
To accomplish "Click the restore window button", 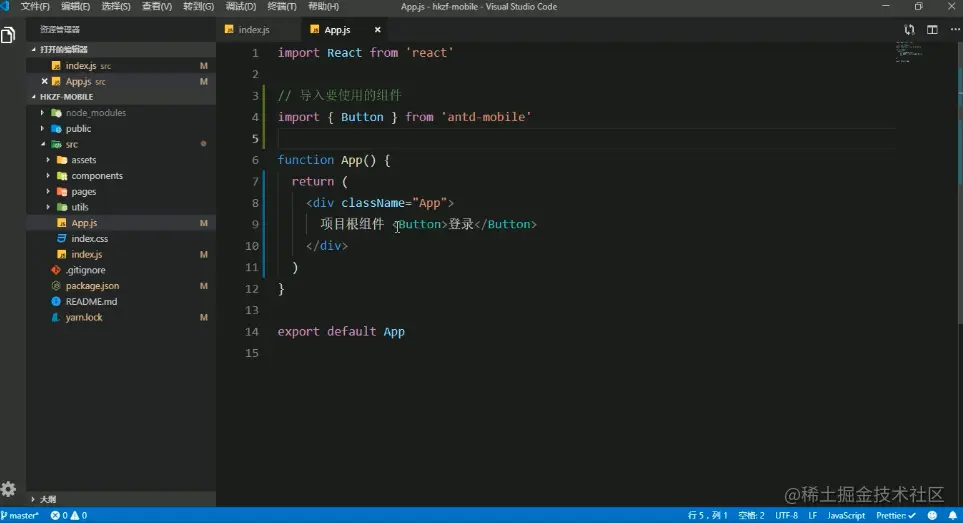I will [919, 6].
